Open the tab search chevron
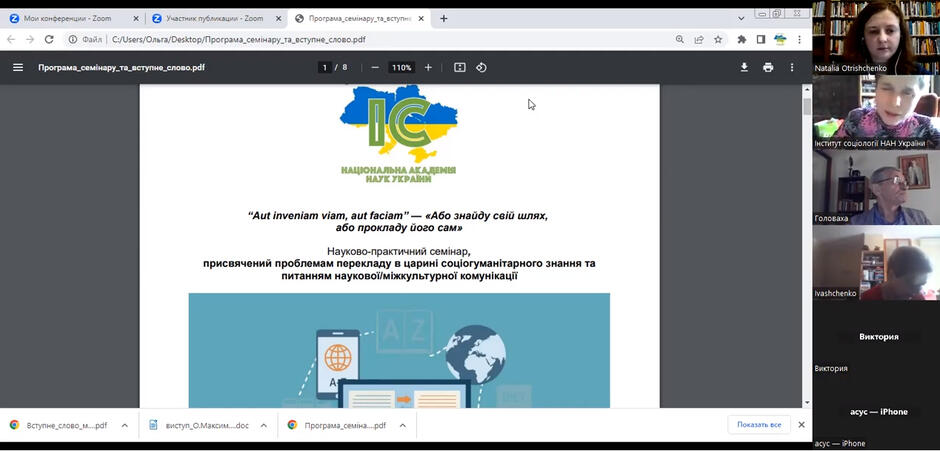The image size is (940, 451). pyautogui.click(x=742, y=19)
